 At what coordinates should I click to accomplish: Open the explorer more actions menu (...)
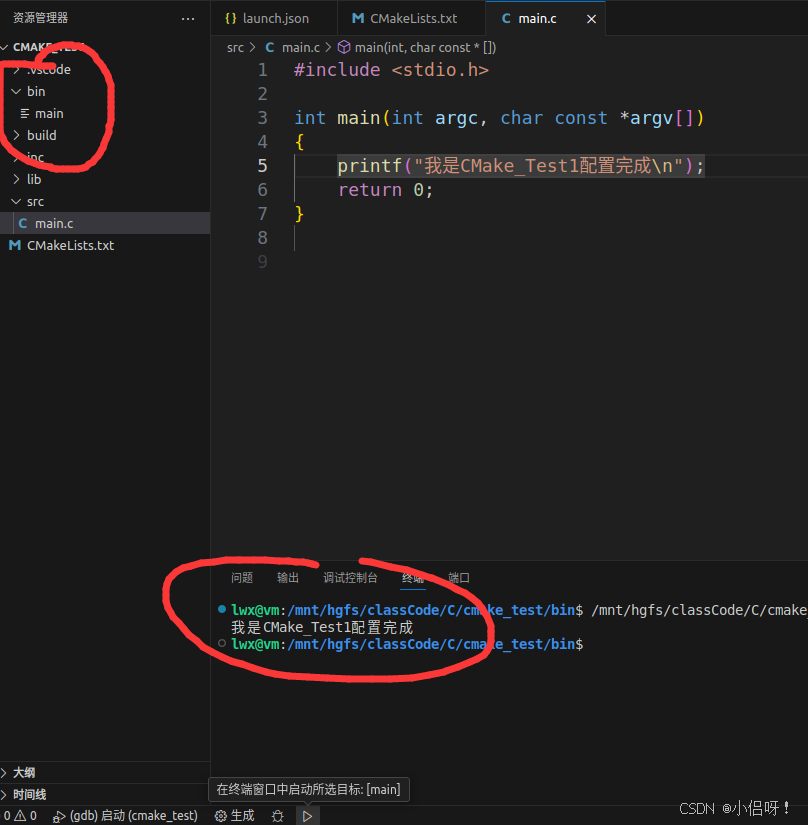(x=188, y=17)
